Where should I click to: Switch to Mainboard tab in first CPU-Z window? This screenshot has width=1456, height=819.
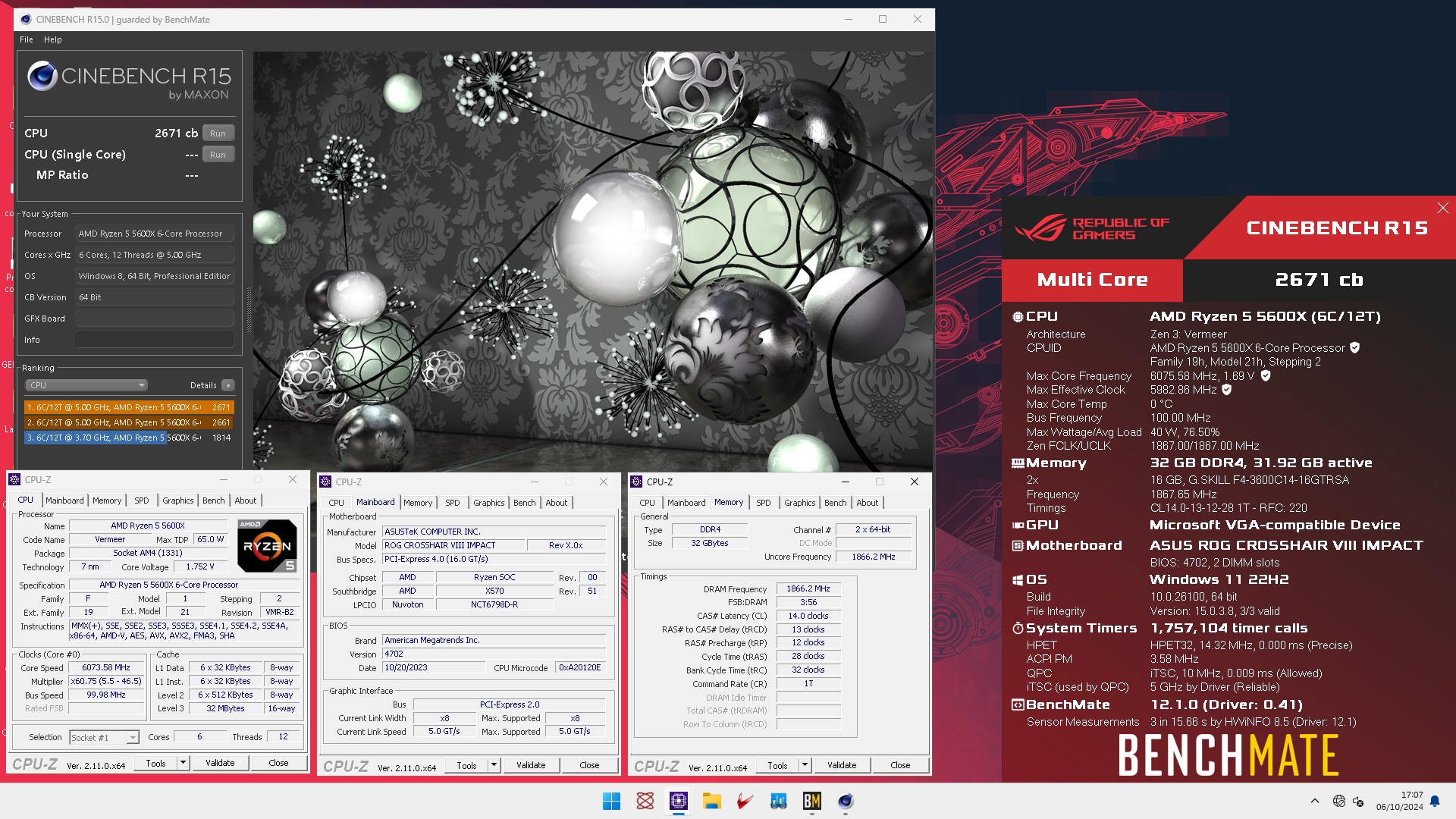(x=64, y=500)
